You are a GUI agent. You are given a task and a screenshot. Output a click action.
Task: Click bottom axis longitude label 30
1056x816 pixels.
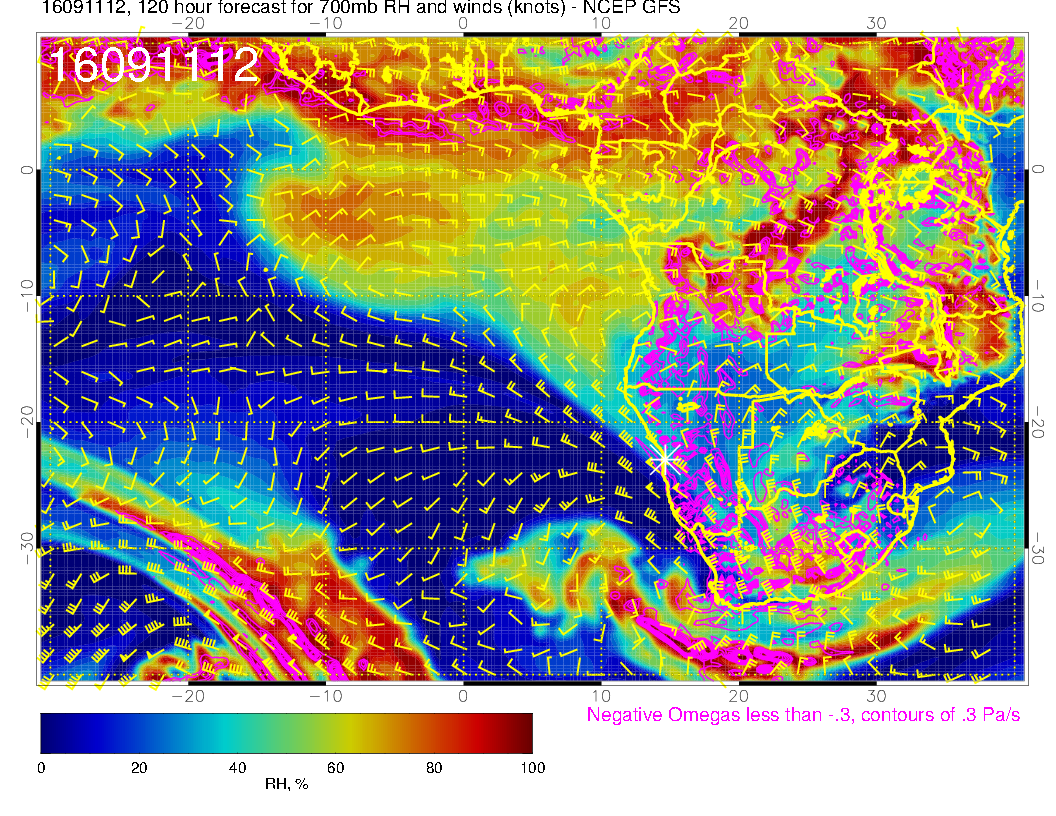point(876,695)
